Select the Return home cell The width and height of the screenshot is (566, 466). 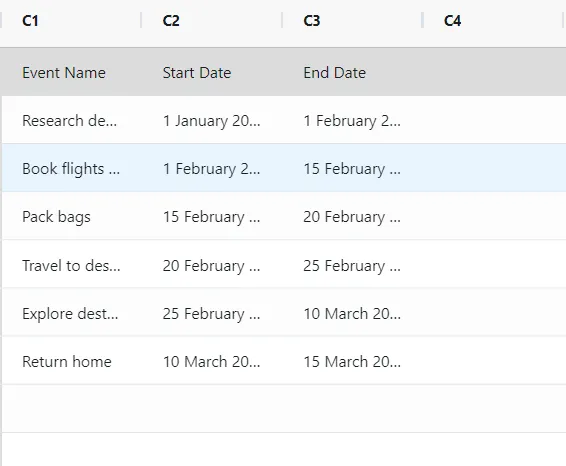(x=71, y=361)
